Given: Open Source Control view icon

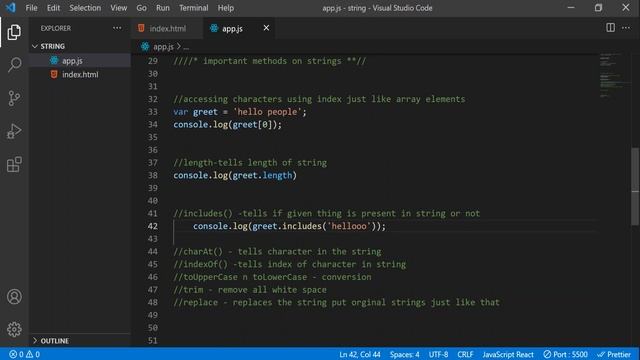Looking at the screenshot, I should [14, 98].
